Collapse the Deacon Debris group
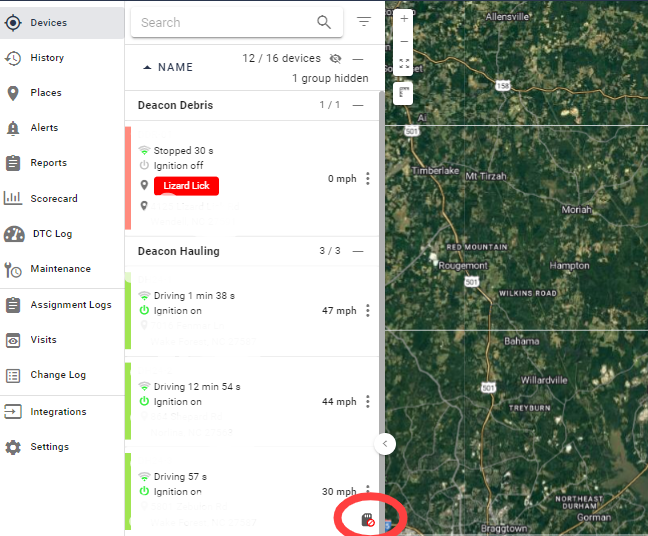Screen dimensions: 648x536 tap(358, 105)
